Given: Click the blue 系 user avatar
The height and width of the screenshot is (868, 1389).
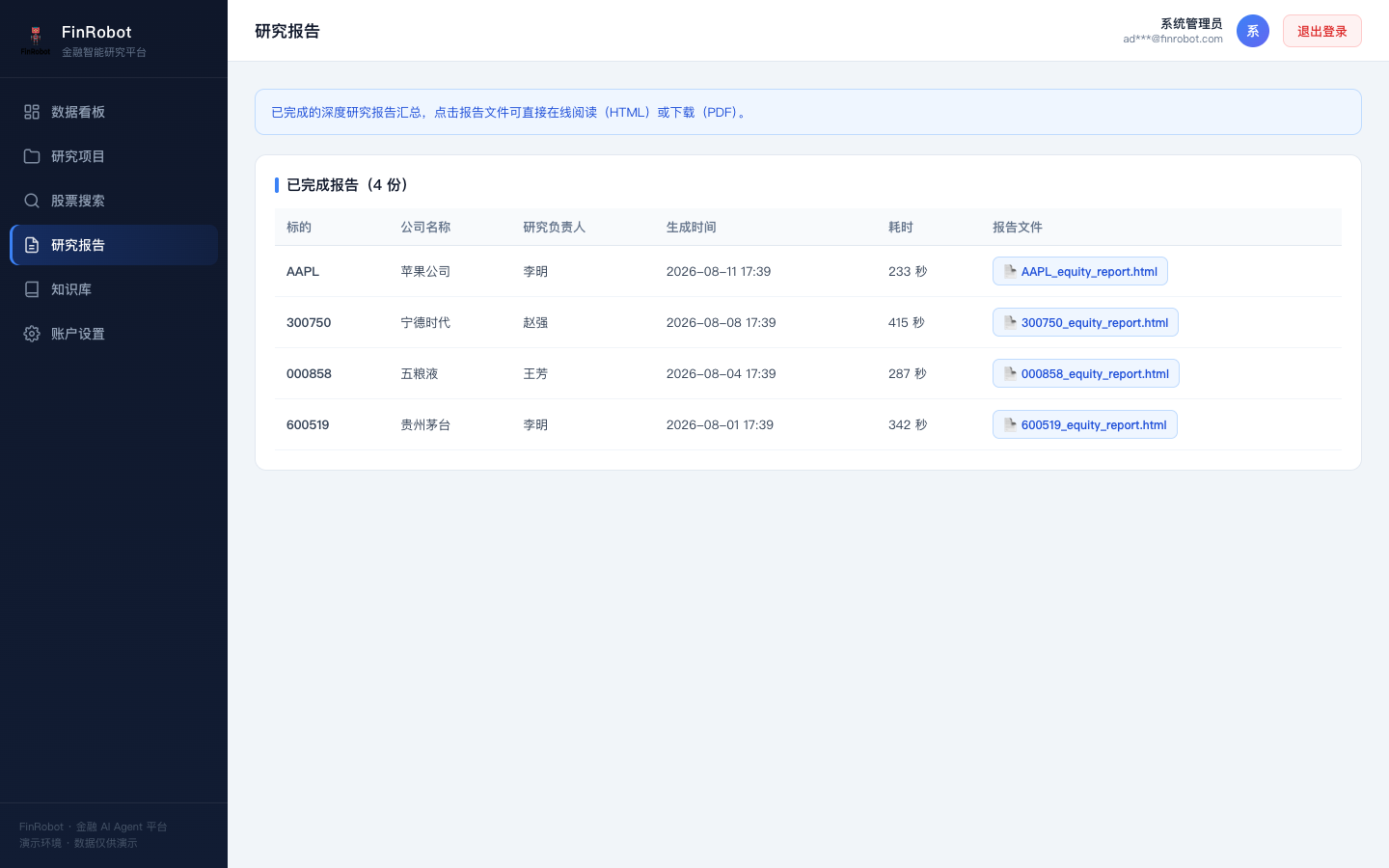Looking at the screenshot, I should pos(1253,31).
